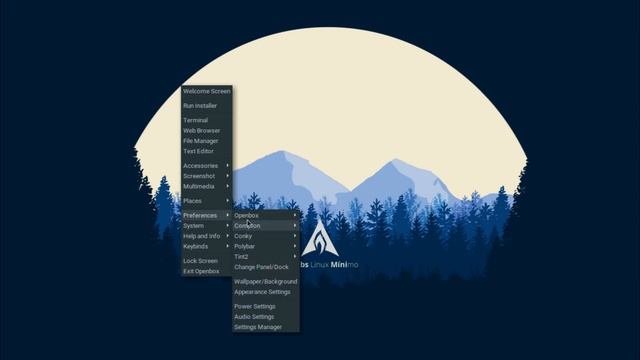Open the Tint2 preferences submenu
Screen dimensions: 640x360
pos(266,257)
